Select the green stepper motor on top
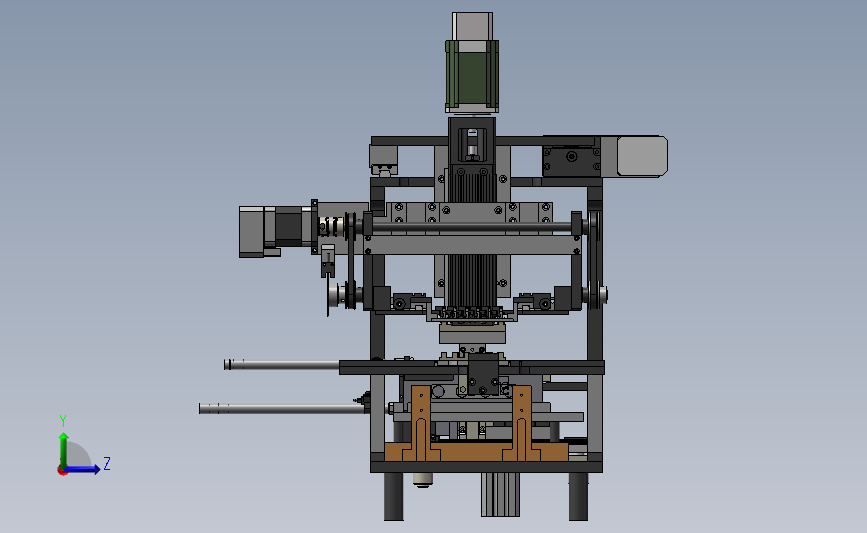 tap(472, 76)
